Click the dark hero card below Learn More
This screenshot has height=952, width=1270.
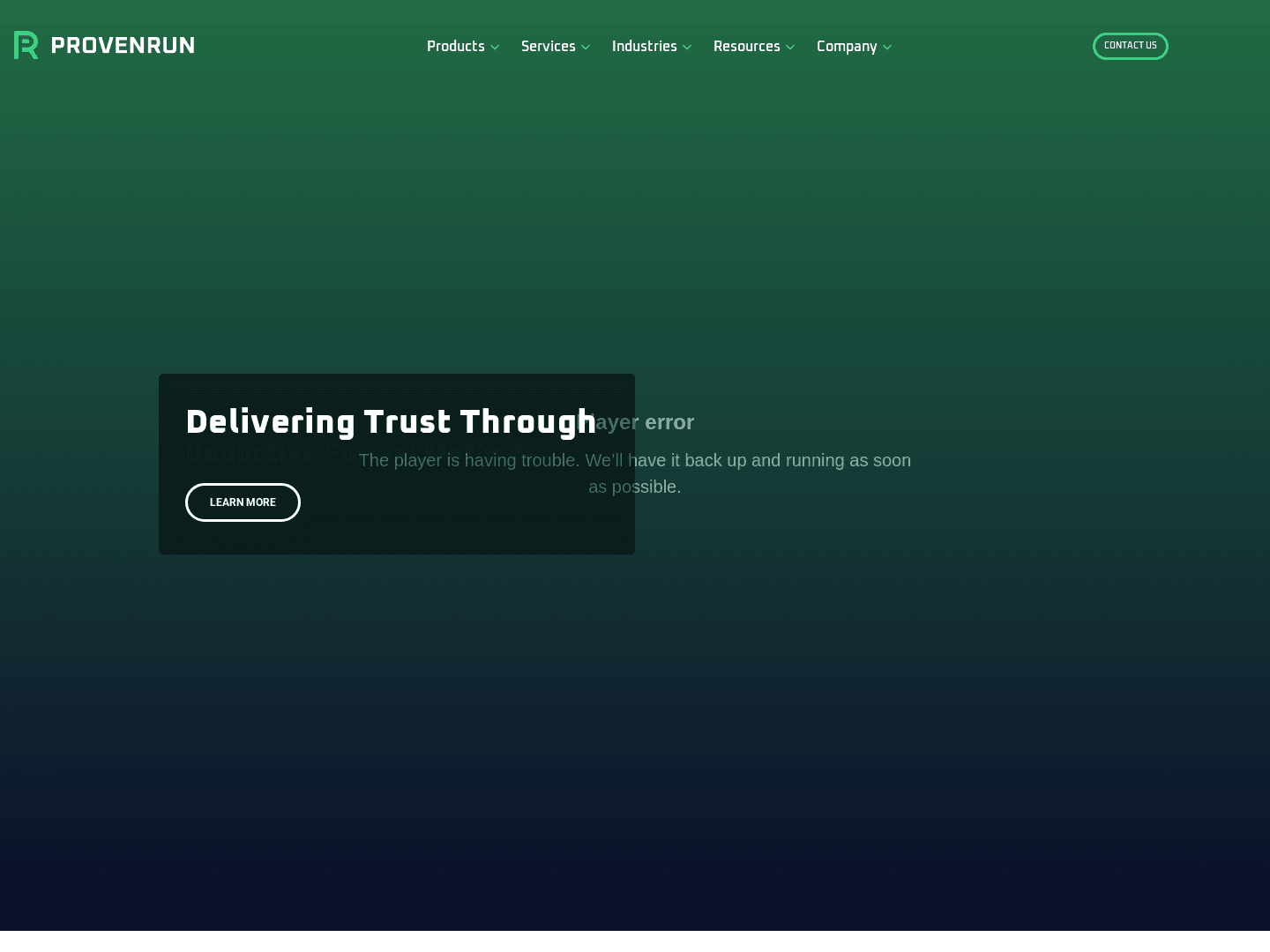[x=397, y=538]
